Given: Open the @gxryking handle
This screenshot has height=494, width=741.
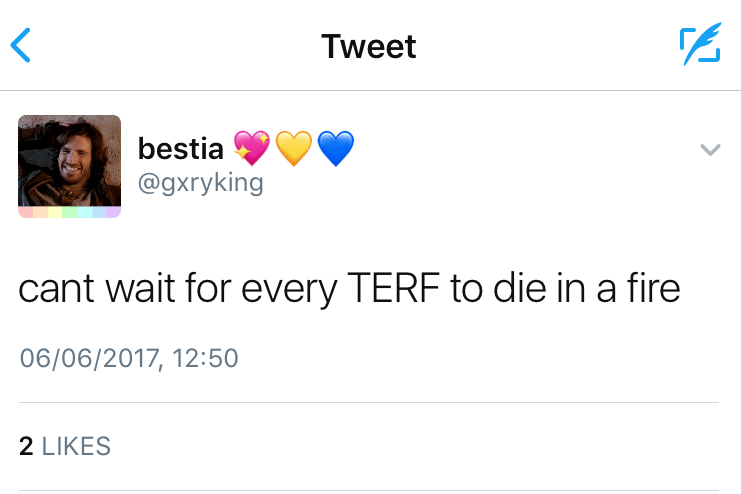Looking at the screenshot, I should 200,184.
